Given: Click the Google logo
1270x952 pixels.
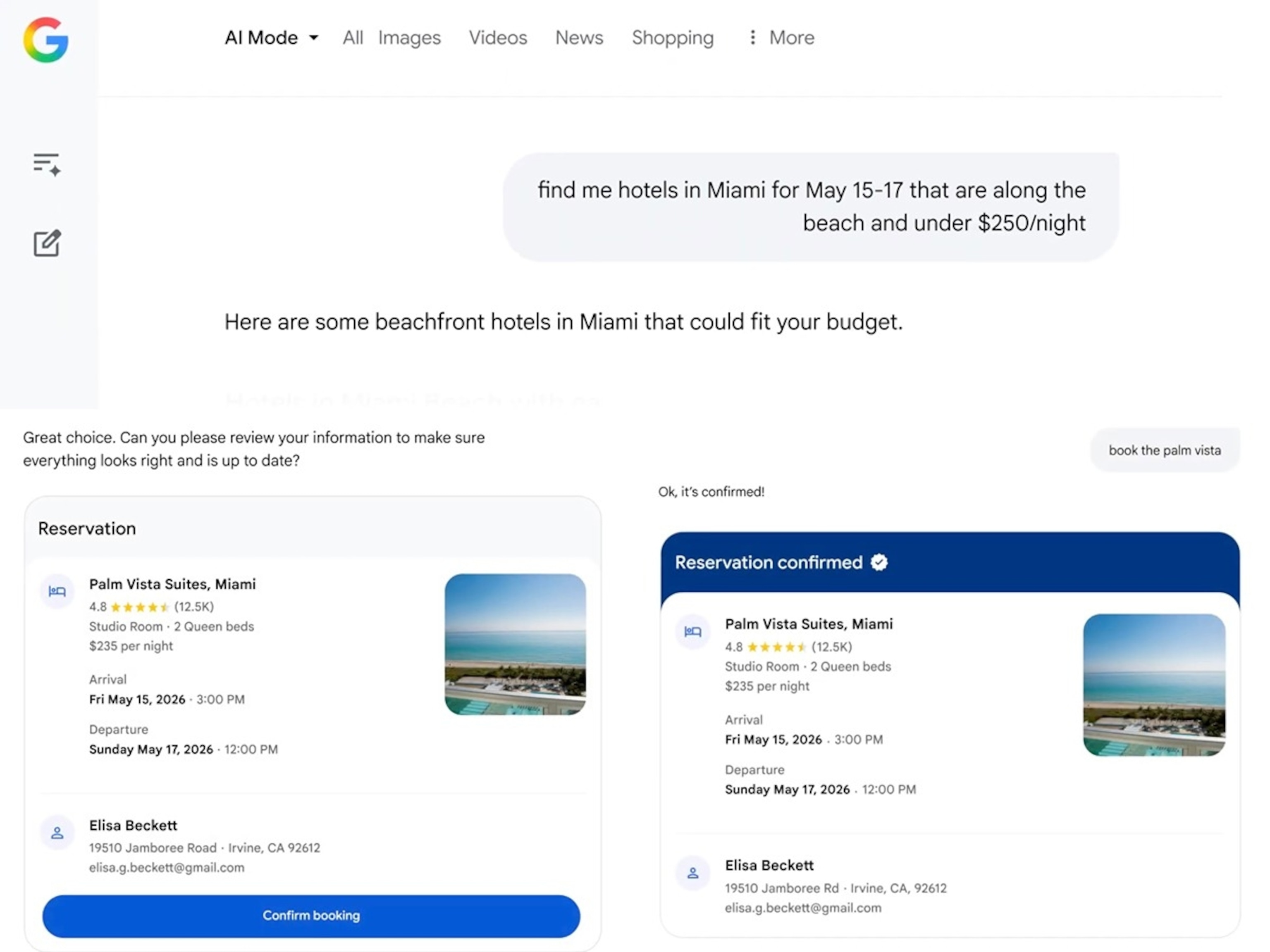Looking at the screenshot, I should 46,40.
